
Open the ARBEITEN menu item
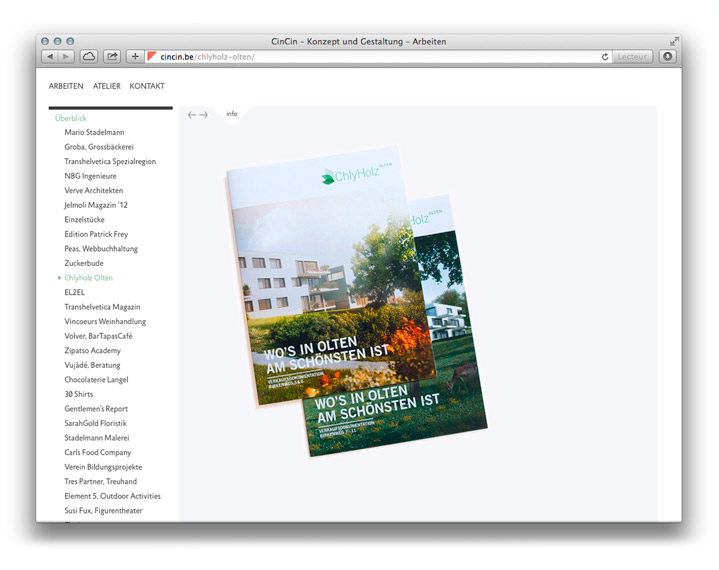(x=66, y=86)
